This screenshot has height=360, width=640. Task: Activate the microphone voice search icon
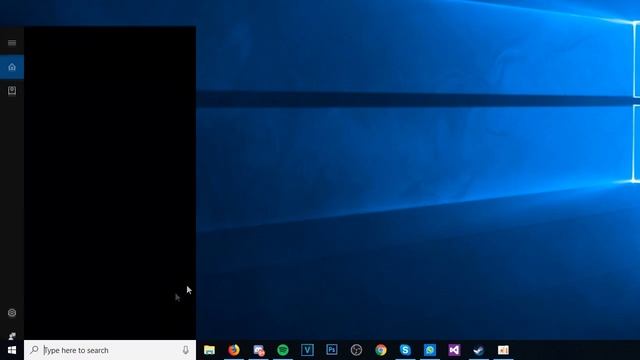click(186, 350)
